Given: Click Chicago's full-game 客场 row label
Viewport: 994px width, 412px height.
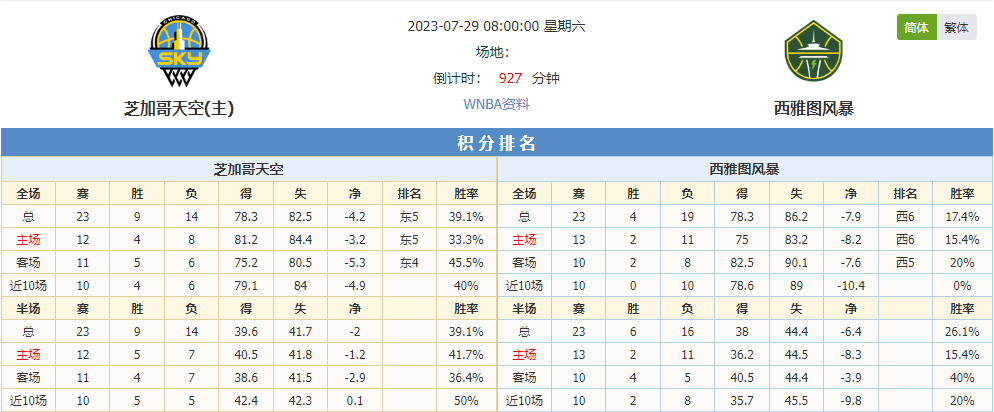Looking at the screenshot, I should (x=29, y=262).
